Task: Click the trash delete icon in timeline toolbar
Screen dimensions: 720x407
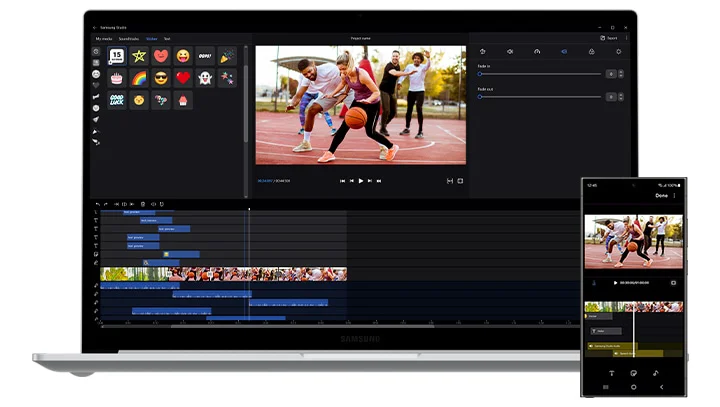Action: pyautogui.click(x=142, y=204)
